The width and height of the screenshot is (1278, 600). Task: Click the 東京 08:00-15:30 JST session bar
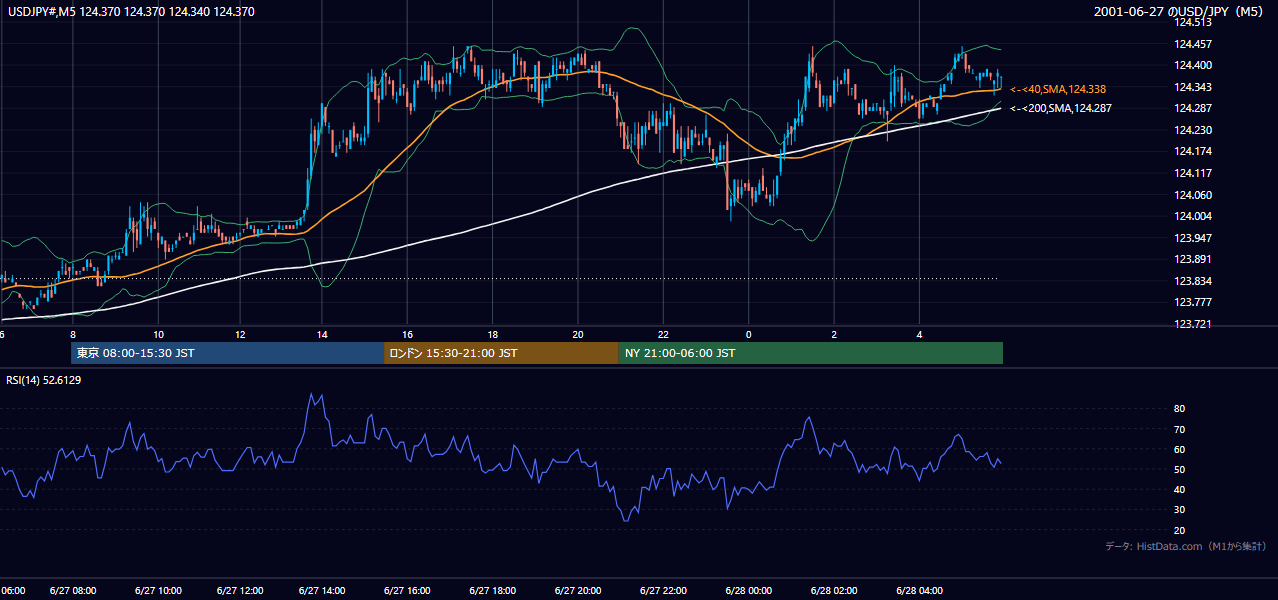(227, 353)
